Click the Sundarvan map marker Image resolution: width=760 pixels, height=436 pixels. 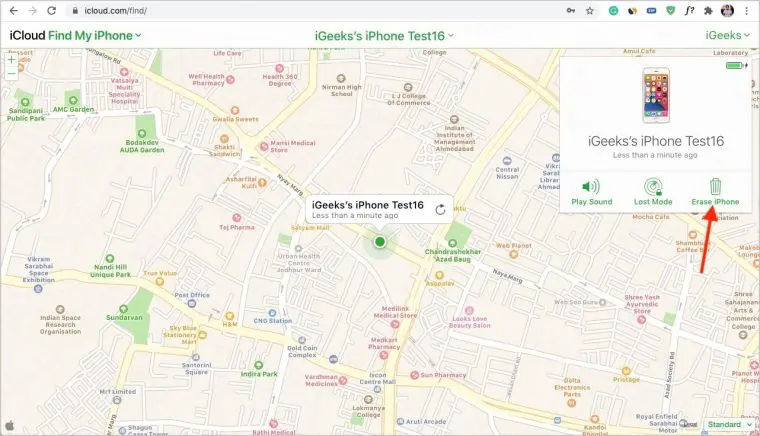[x=124, y=309]
